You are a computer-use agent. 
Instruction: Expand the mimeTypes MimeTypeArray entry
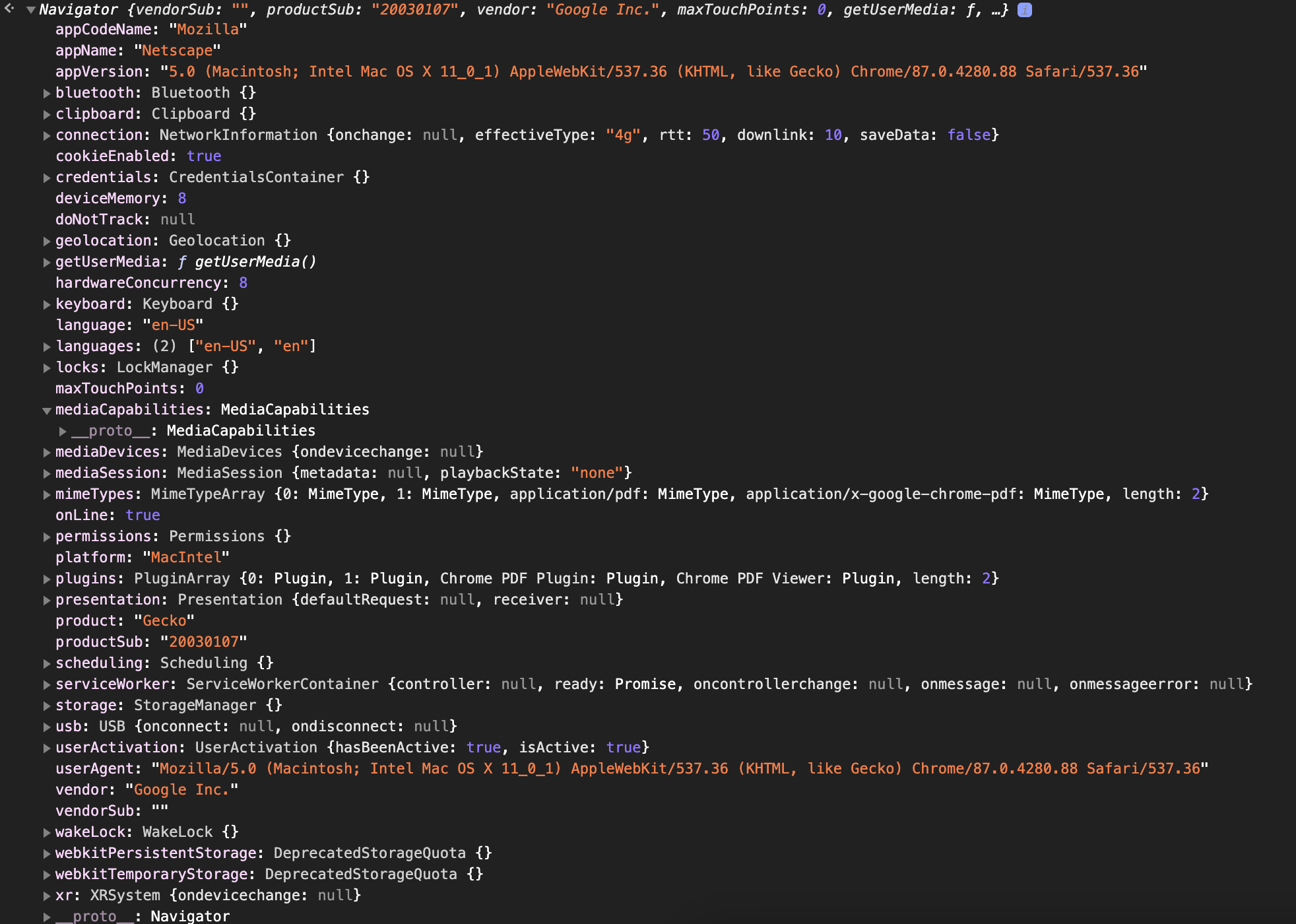[x=47, y=494]
